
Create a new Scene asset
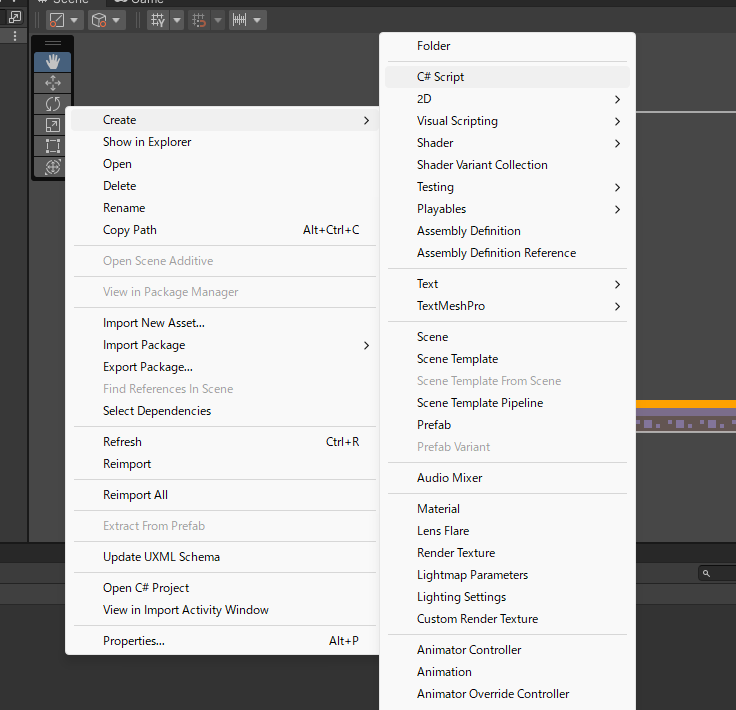(507, 337)
